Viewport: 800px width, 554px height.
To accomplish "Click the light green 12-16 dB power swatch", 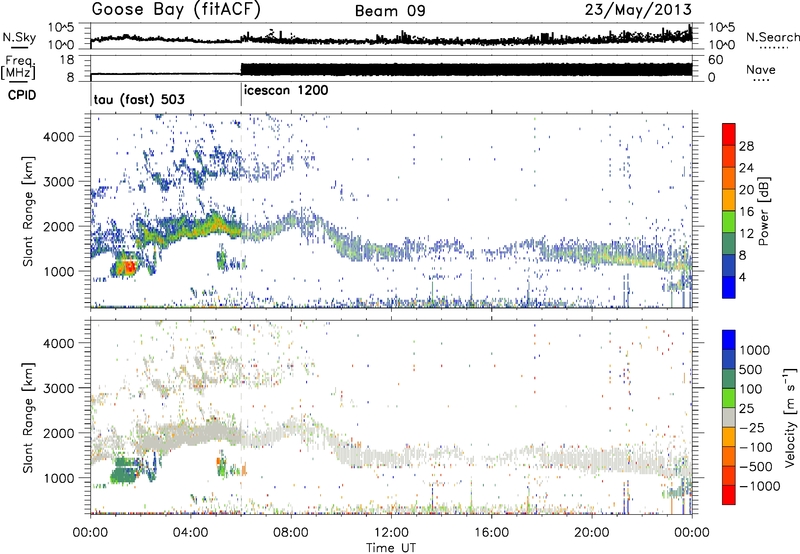I will pyautogui.click(x=729, y=221).
